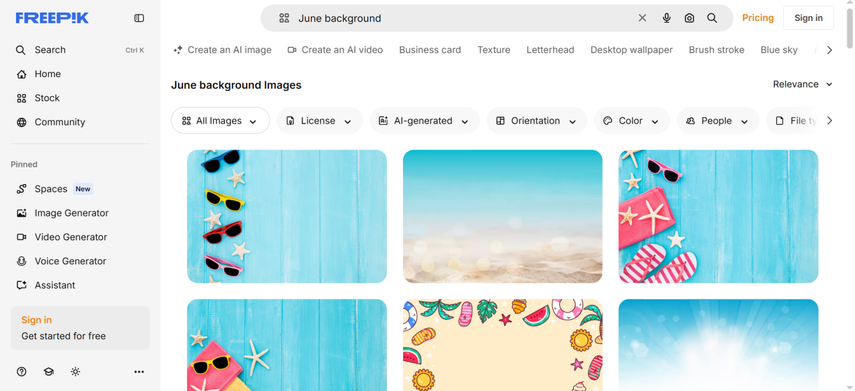Click the magnifier search submit icon
Image resolution: width=855 pixels, height=391 pixels.
712,18
